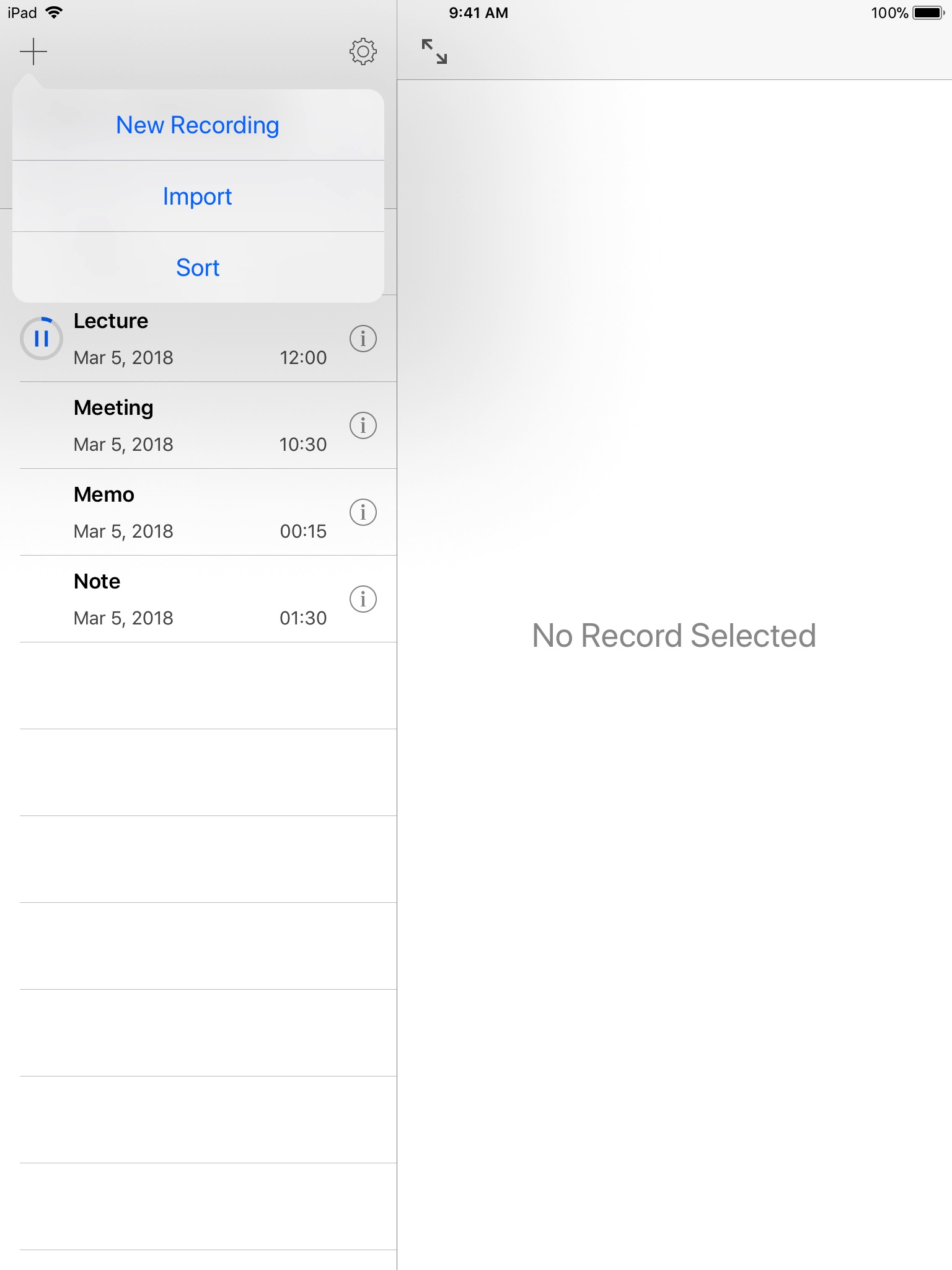Viewport: 952px width, 1270px height.
Task: Click Mar 5, 2018 date under Memo
Action: (123, 531)
